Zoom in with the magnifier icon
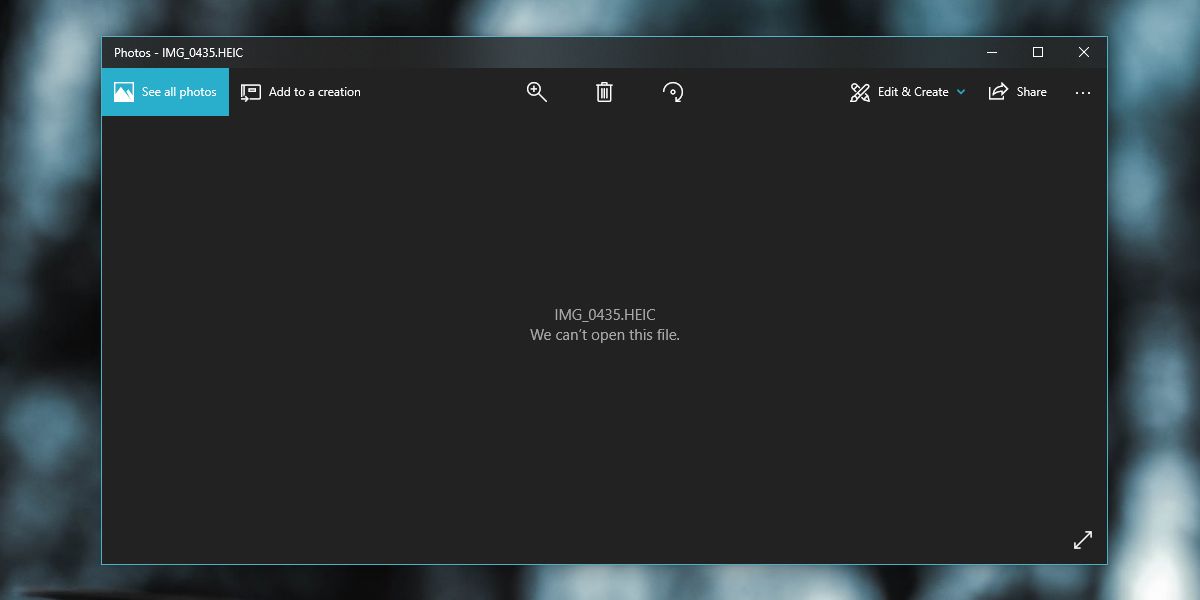 point(537,92)
